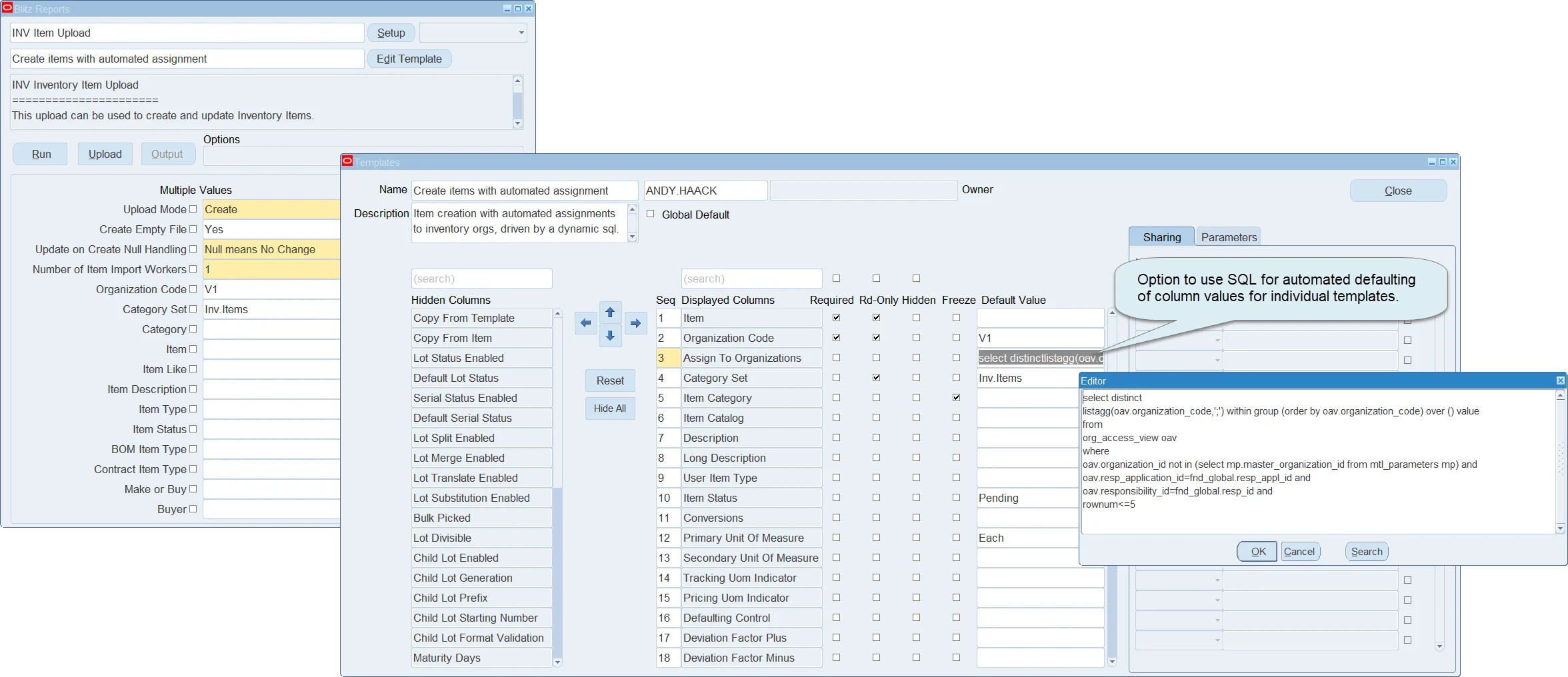
Task: Select displayed column Deviation Factor Minus
Action: (751, 658)
